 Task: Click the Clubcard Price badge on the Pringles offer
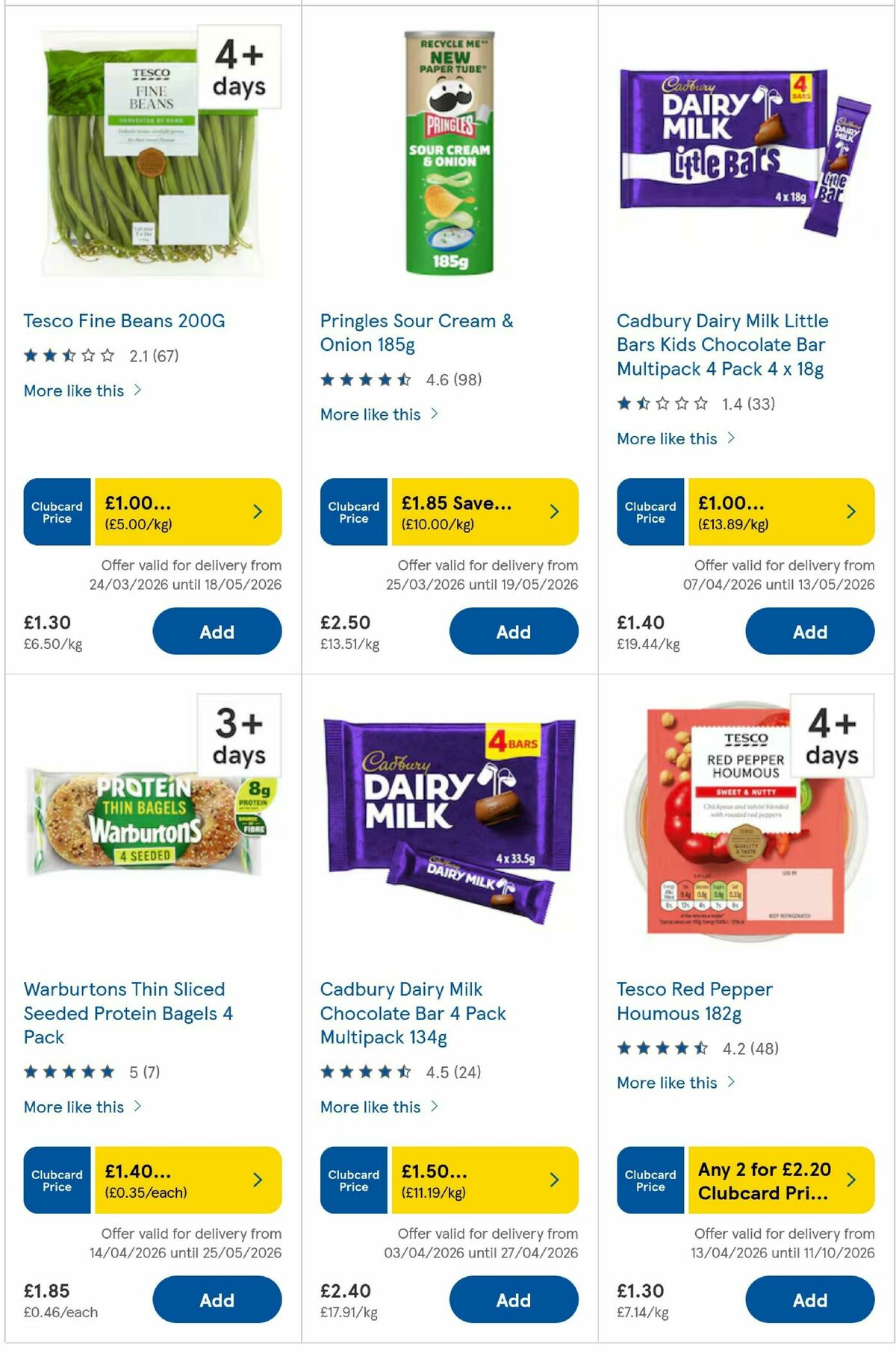[x=352, y=511]
